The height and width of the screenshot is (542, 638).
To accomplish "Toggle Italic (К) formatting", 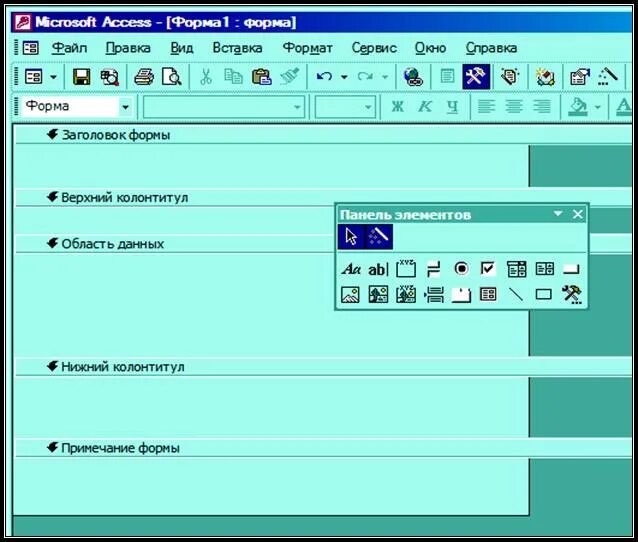I will pyautogui.click(x=425, y=107).
